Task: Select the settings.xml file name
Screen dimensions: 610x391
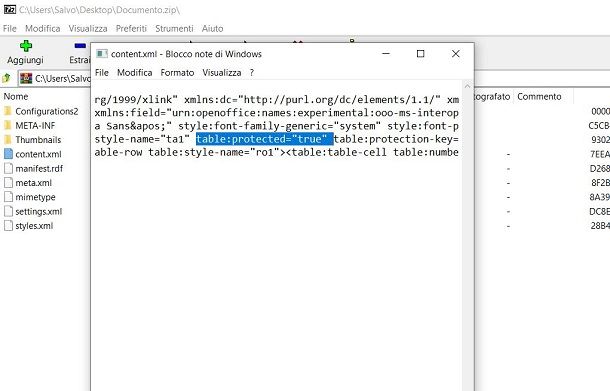Action: pos(39,212)
